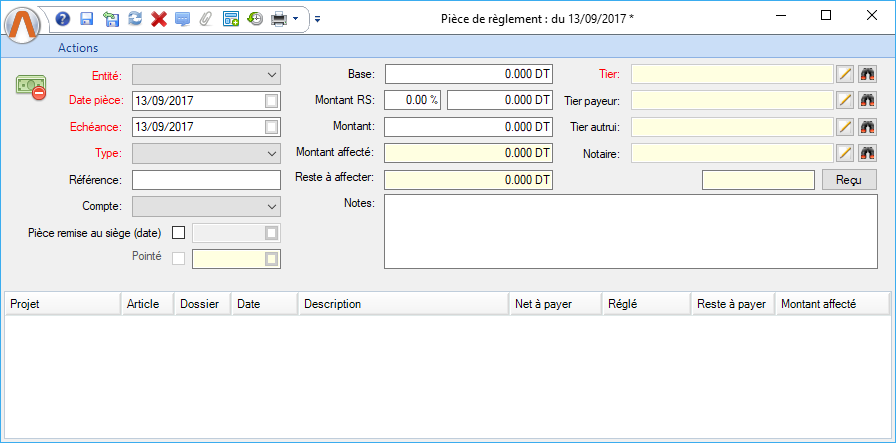Edit Notaire with the pencil icon
This screenshot has width=896, height=443.
pos(845,153)
